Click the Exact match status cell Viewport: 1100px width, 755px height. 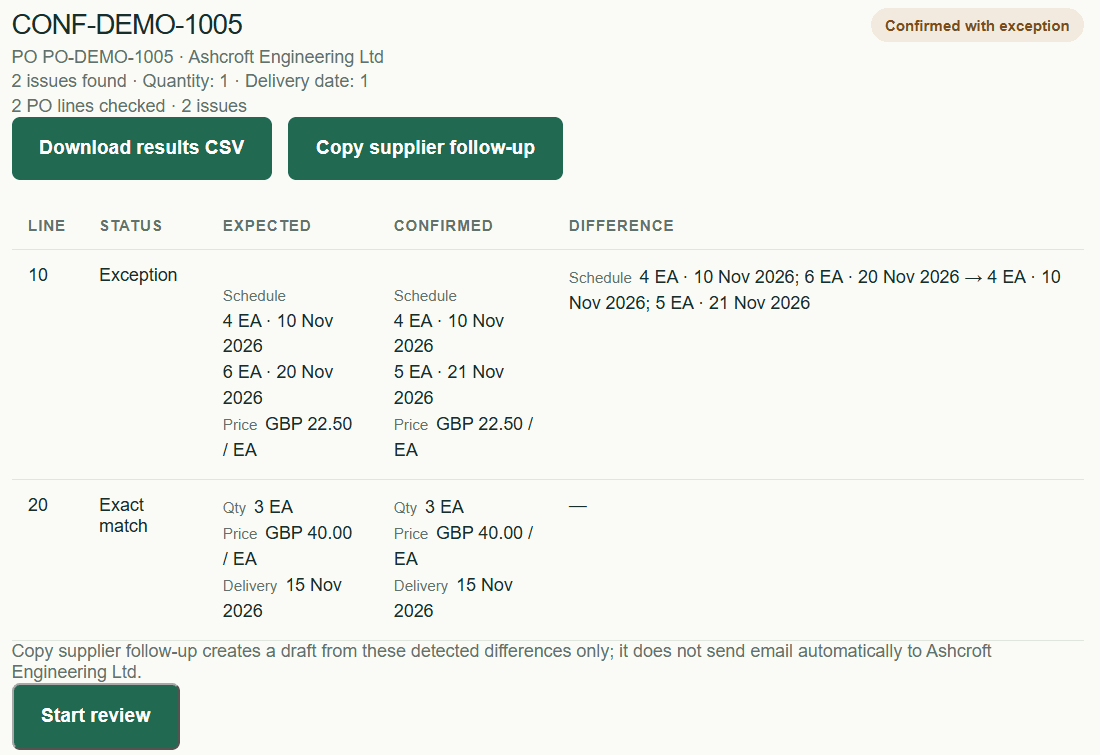pyautogui.click(x=123, y=516)
